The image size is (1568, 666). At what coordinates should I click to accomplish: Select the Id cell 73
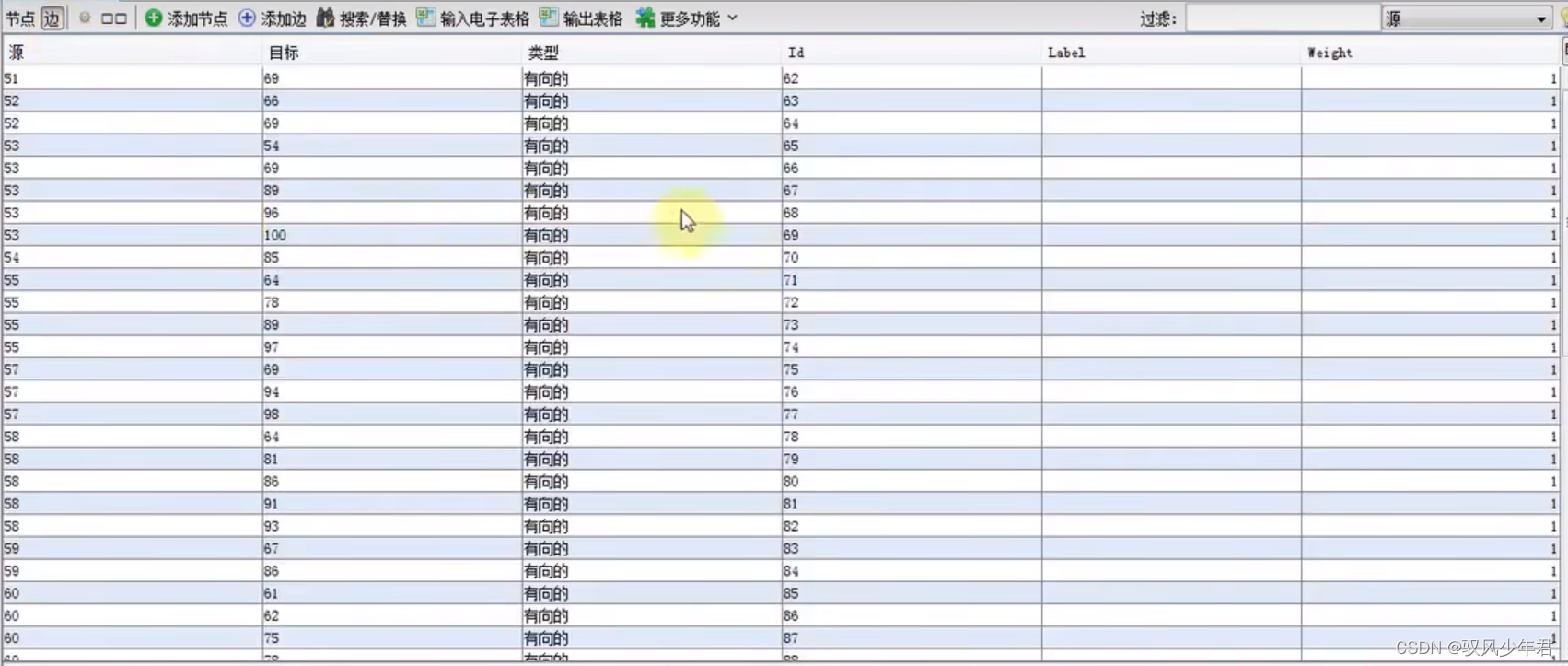(x=912, y=325)
